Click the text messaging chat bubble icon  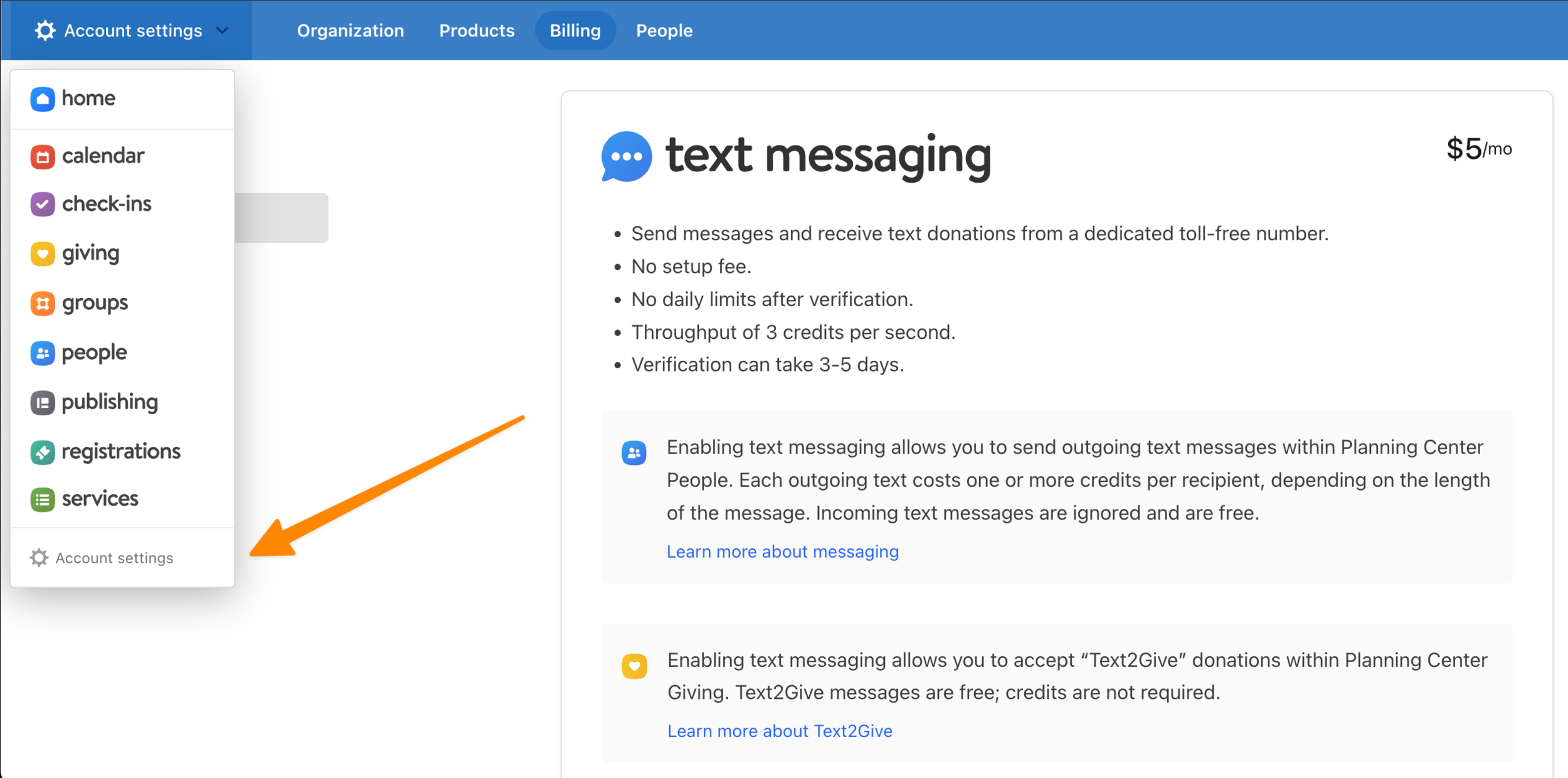click(x=626, y=156)
